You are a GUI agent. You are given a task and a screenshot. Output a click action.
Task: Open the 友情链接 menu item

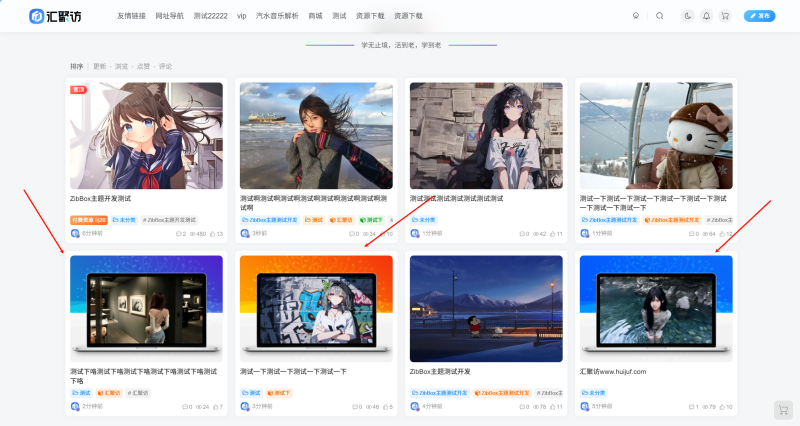[131, 16]
